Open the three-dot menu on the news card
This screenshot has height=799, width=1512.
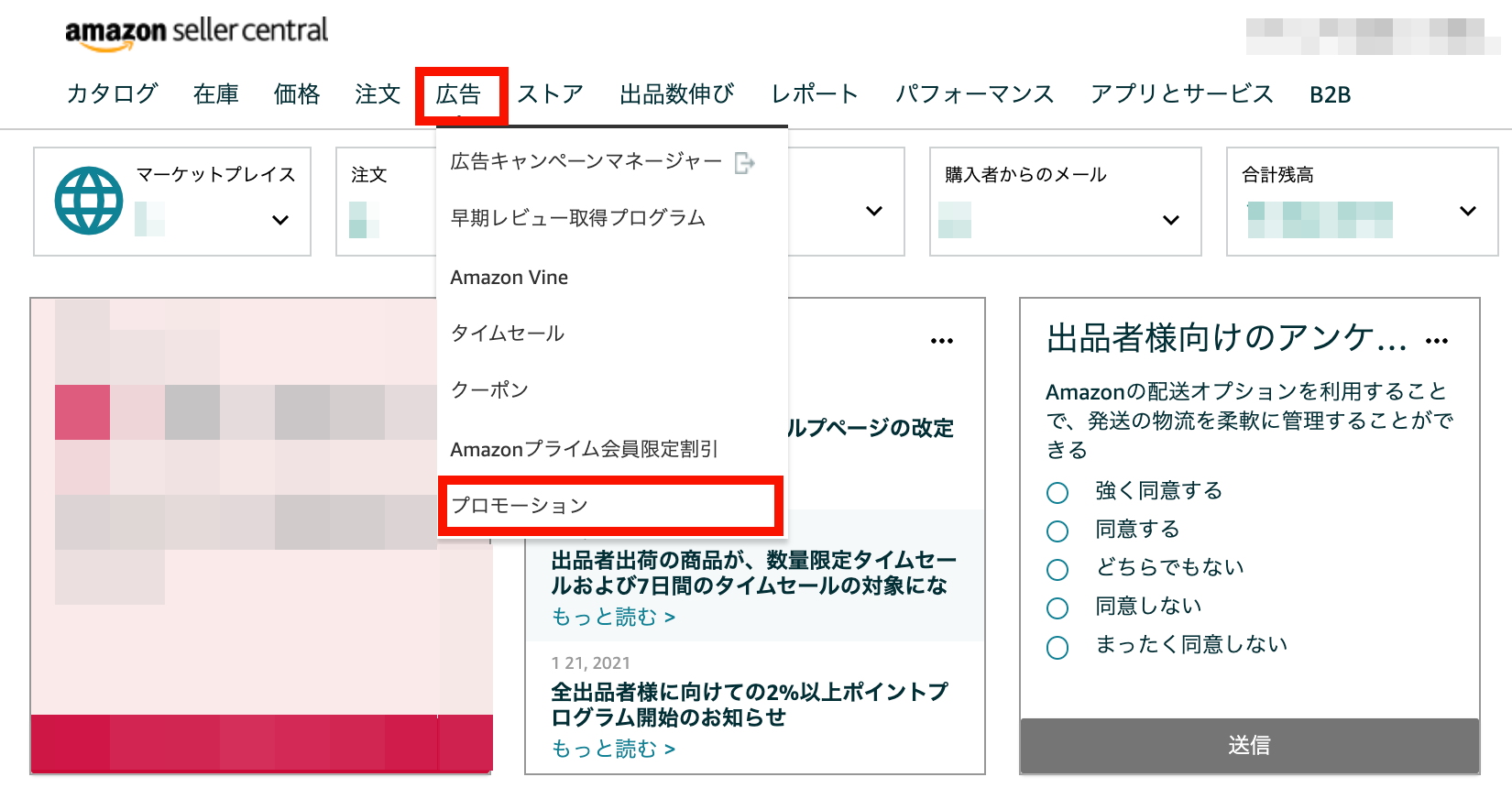(x=942, y=341)
